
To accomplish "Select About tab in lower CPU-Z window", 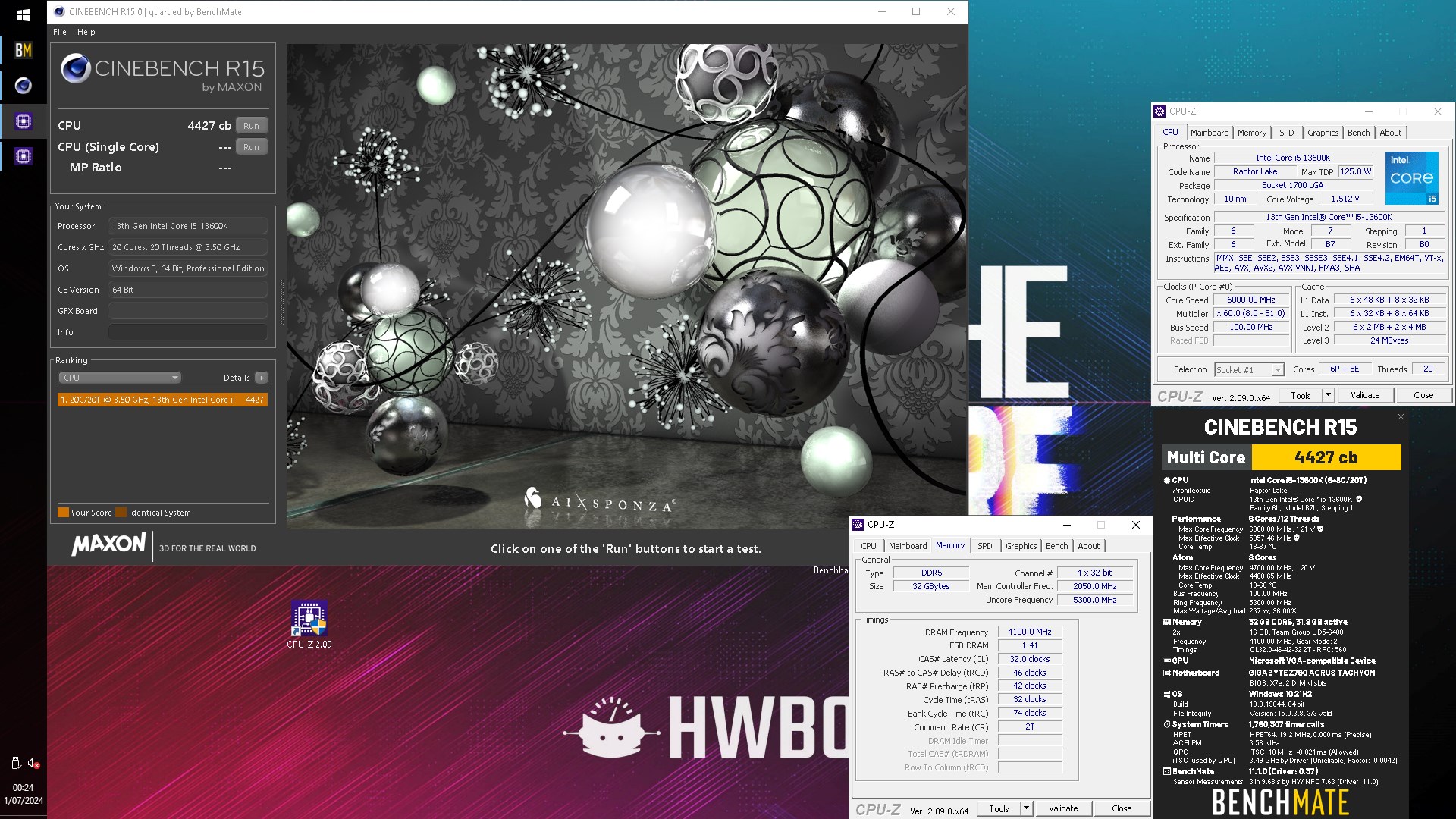I will tap(1089, 546).
